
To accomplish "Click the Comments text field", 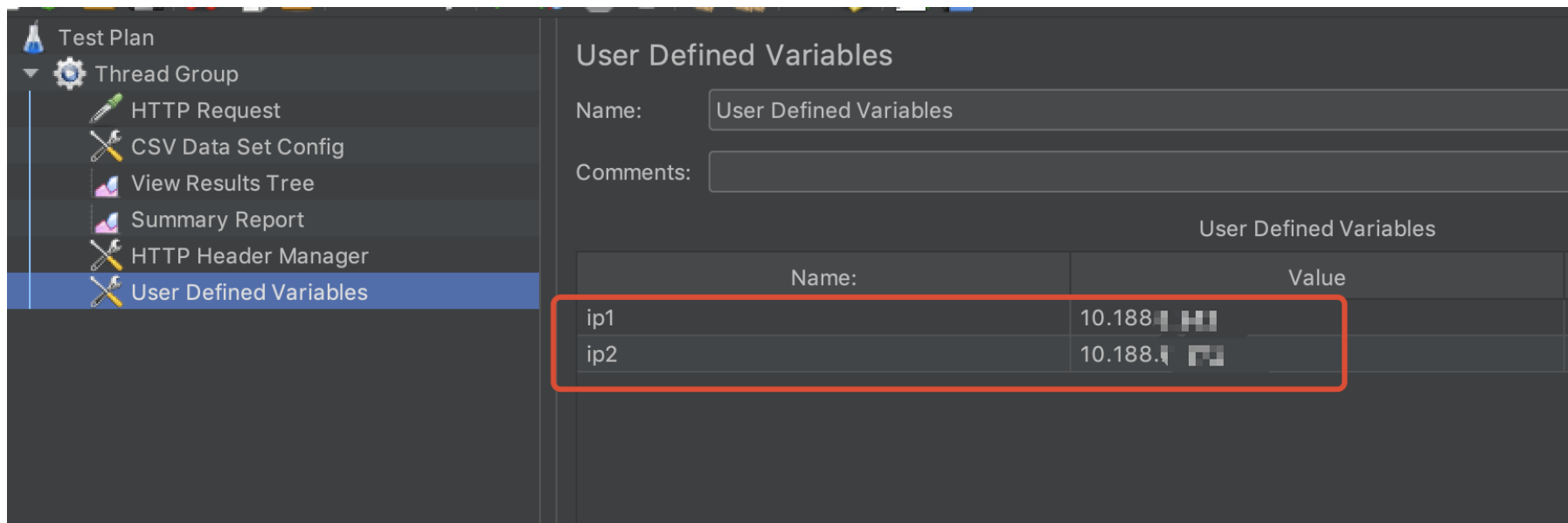I will [x=1136, y=172].
